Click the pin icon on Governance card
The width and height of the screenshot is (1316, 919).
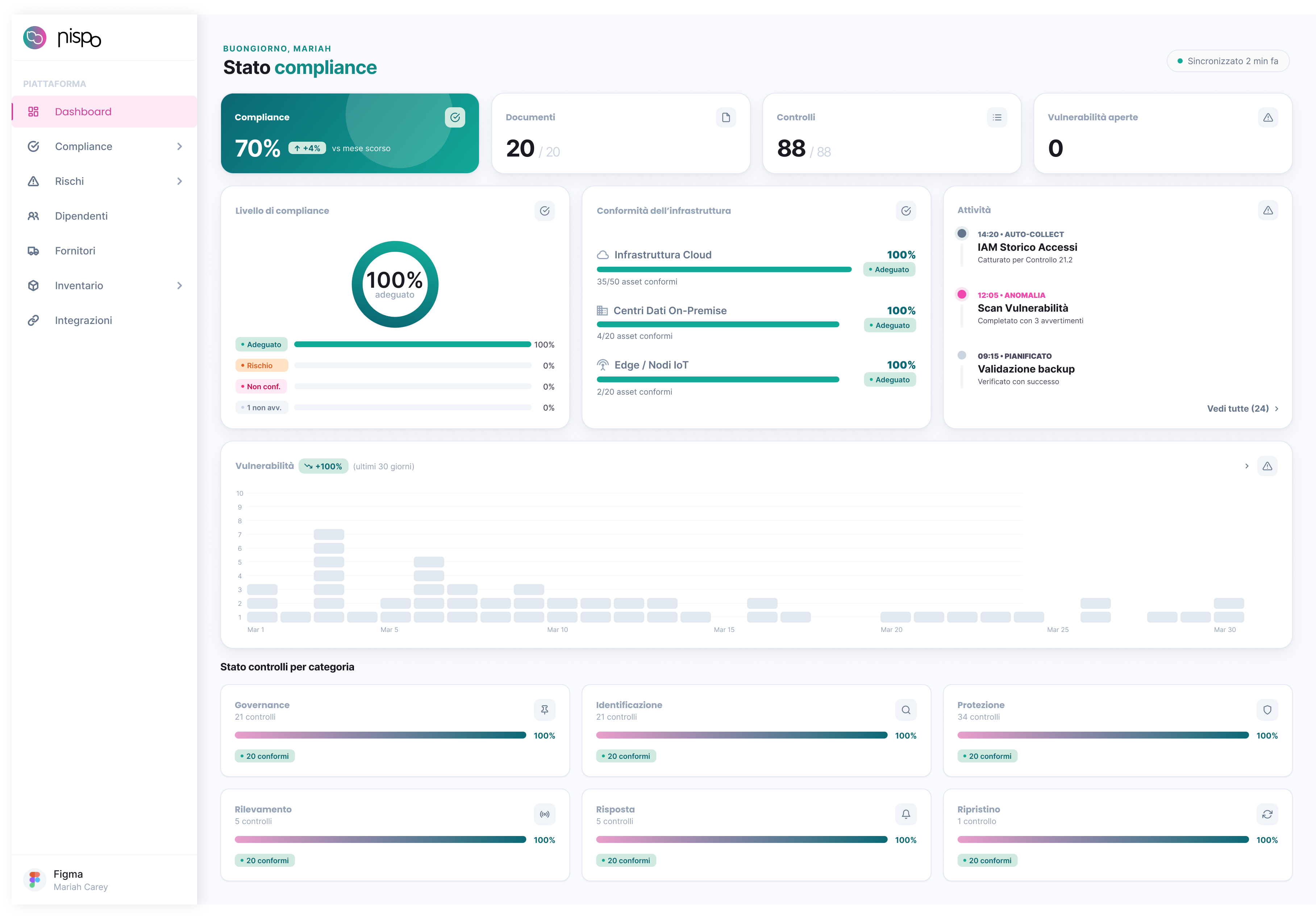545,710
